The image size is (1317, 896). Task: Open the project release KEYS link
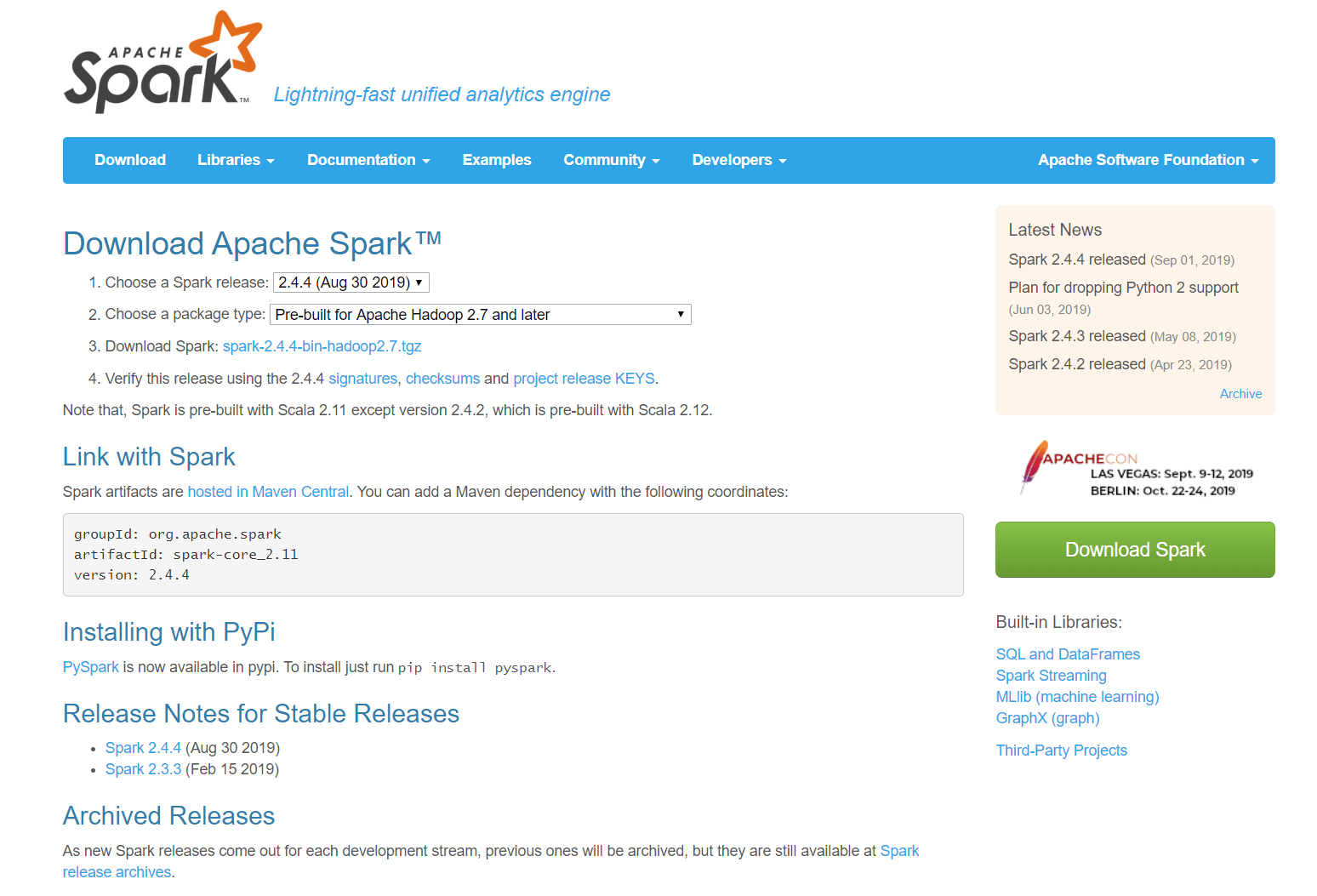tap(584, 379)
